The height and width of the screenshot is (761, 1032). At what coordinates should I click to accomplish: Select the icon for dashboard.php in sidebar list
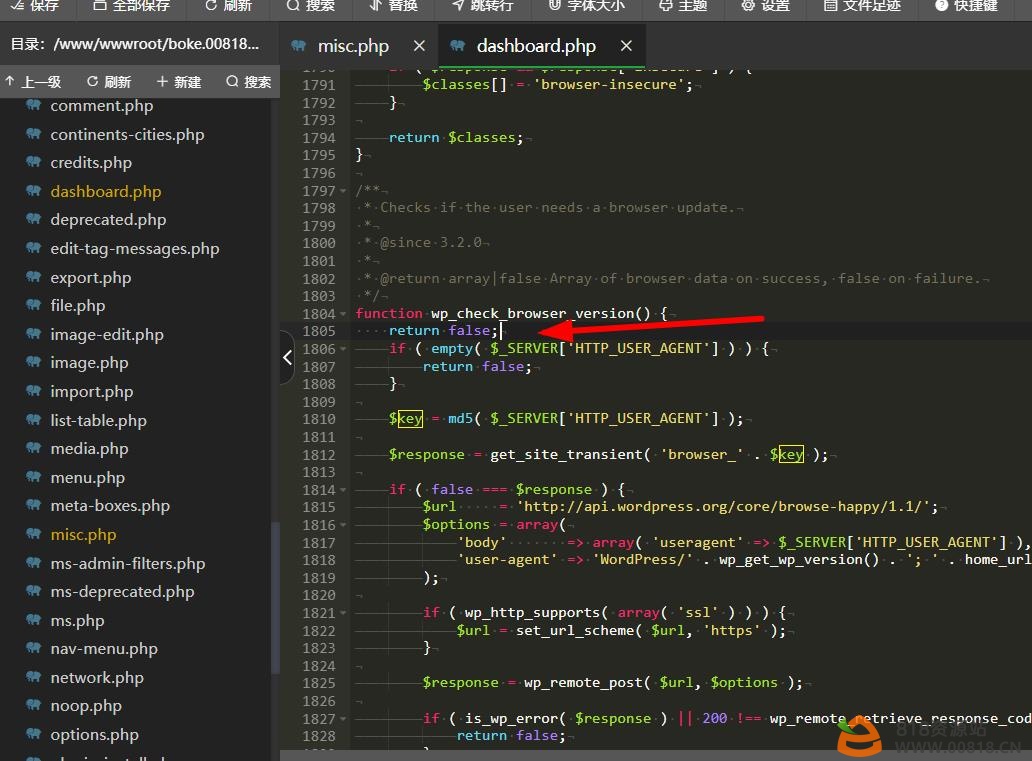[34, 192]
